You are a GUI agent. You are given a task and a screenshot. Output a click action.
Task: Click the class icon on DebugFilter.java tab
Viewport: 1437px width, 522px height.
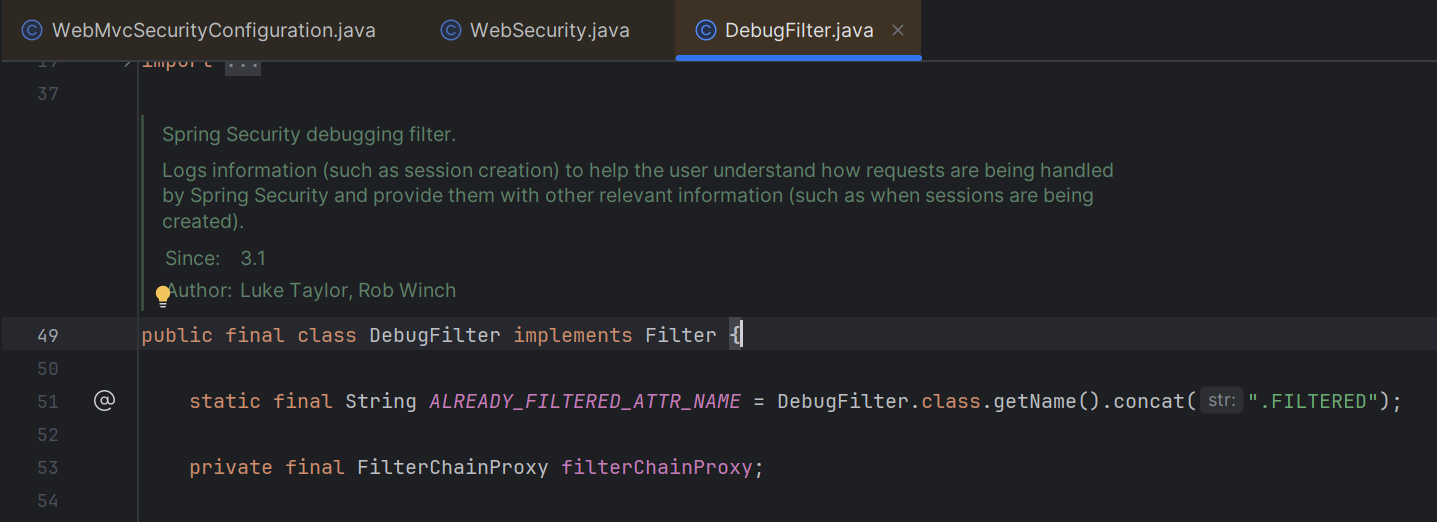tap(706, 30)
